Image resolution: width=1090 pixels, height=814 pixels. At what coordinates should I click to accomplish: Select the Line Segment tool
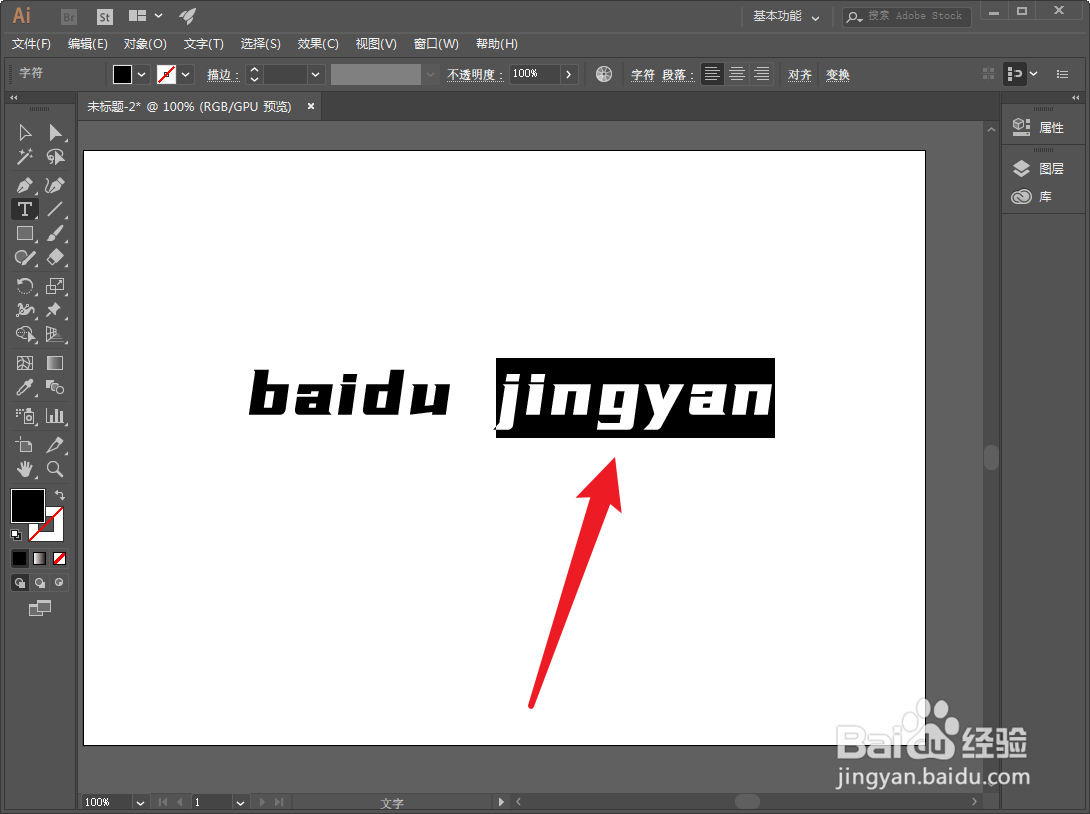coord(55,209)
